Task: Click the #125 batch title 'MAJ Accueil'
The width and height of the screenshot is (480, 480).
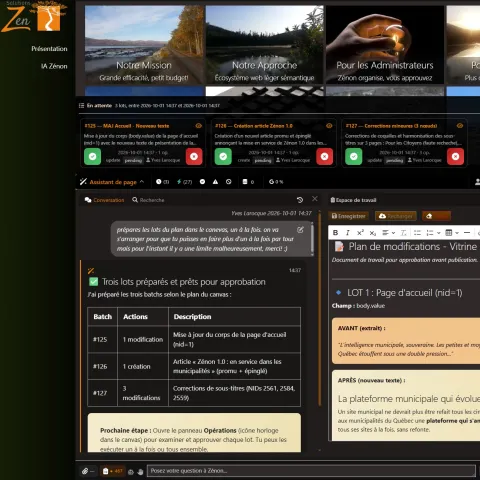Action: pos(127,126)
